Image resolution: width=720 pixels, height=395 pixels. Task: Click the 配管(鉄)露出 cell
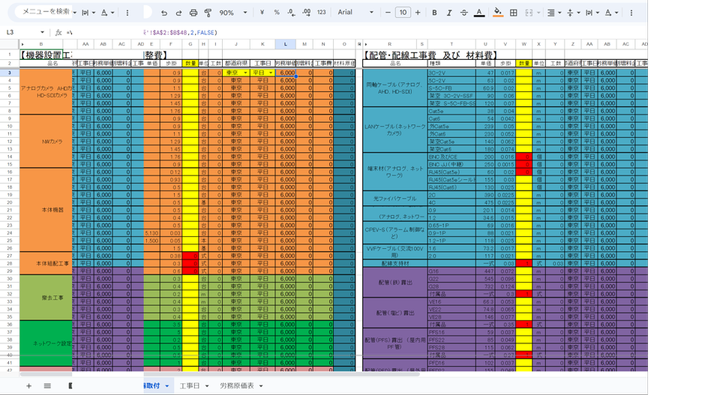coord(395,282)
